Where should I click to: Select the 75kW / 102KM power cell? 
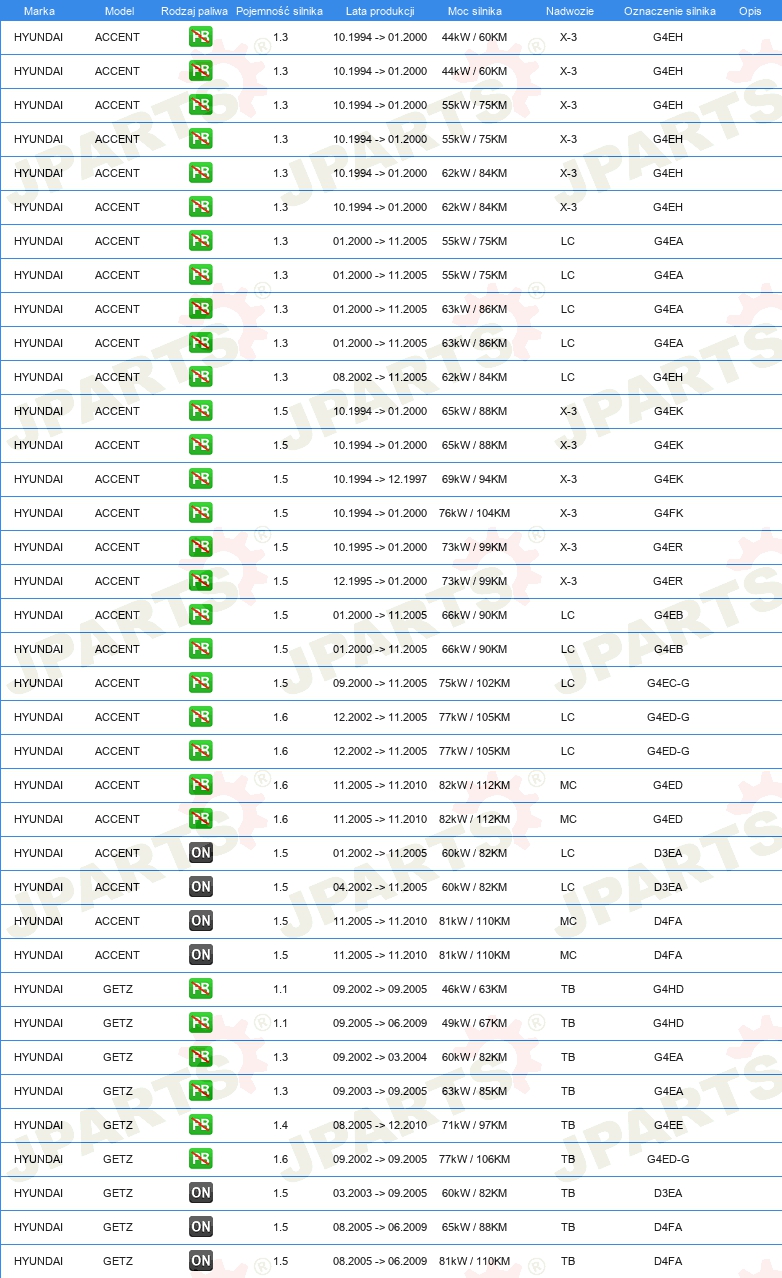click(474, 683)
